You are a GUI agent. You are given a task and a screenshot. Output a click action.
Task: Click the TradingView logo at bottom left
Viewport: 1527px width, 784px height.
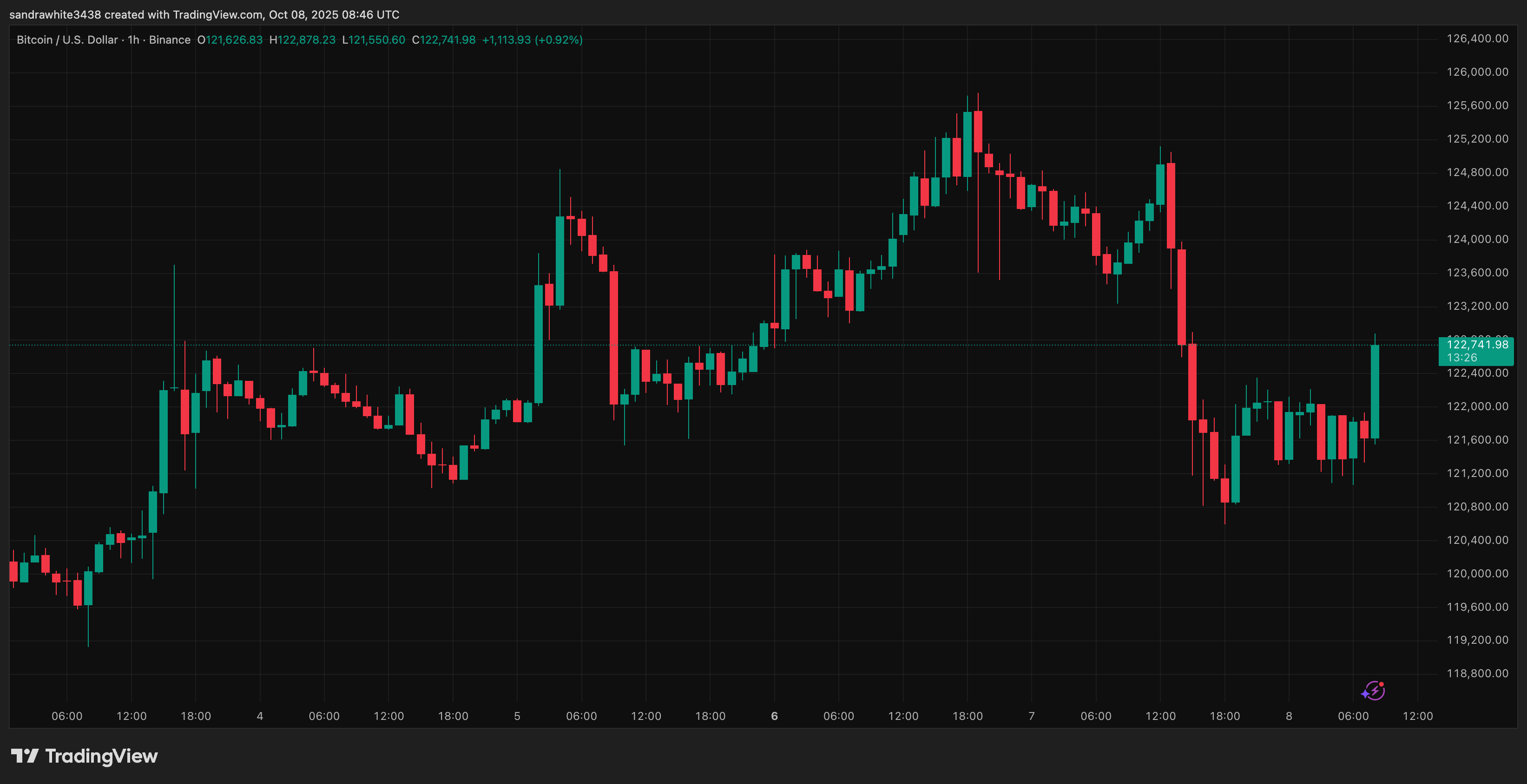coord(84,756)
